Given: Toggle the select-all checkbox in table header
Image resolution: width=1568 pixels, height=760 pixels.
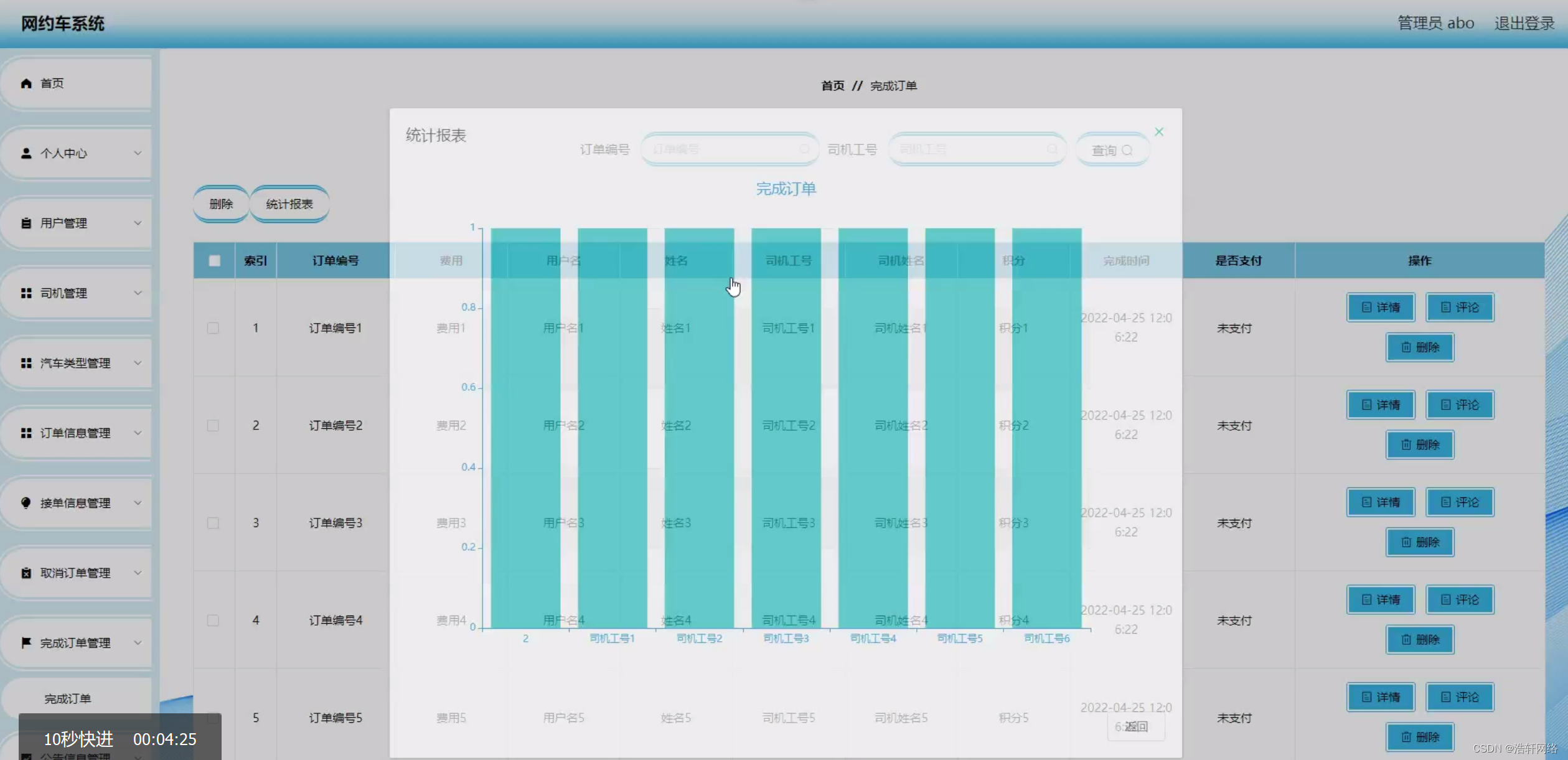Looking at the screenshot, I should [214, 261].
